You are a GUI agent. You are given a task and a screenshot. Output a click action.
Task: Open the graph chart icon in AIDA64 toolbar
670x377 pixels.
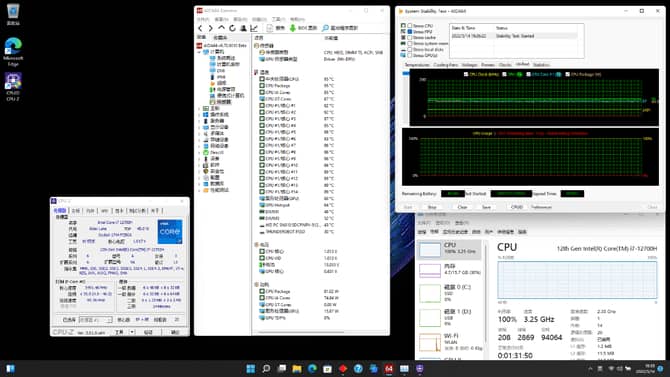pyautogui.click(x=254, y=28)
